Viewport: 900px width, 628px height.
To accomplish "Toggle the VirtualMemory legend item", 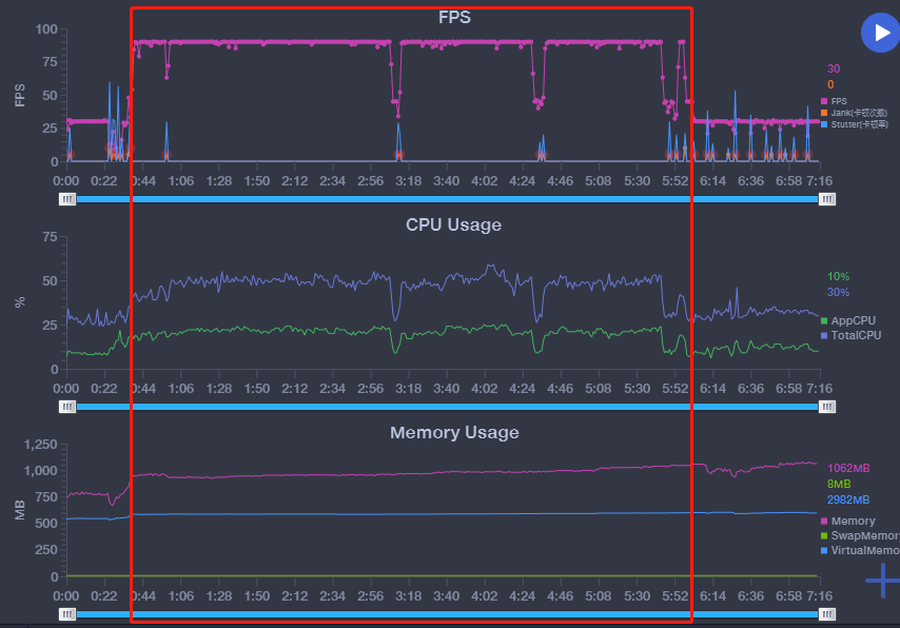I will pyautogui.click(x=860, y=550).
